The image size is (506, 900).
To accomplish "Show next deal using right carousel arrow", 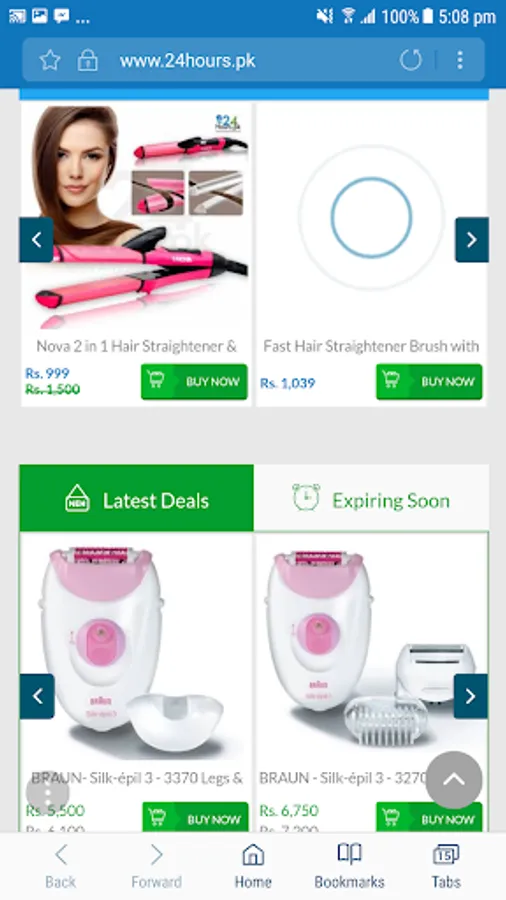I will (471, 696).
